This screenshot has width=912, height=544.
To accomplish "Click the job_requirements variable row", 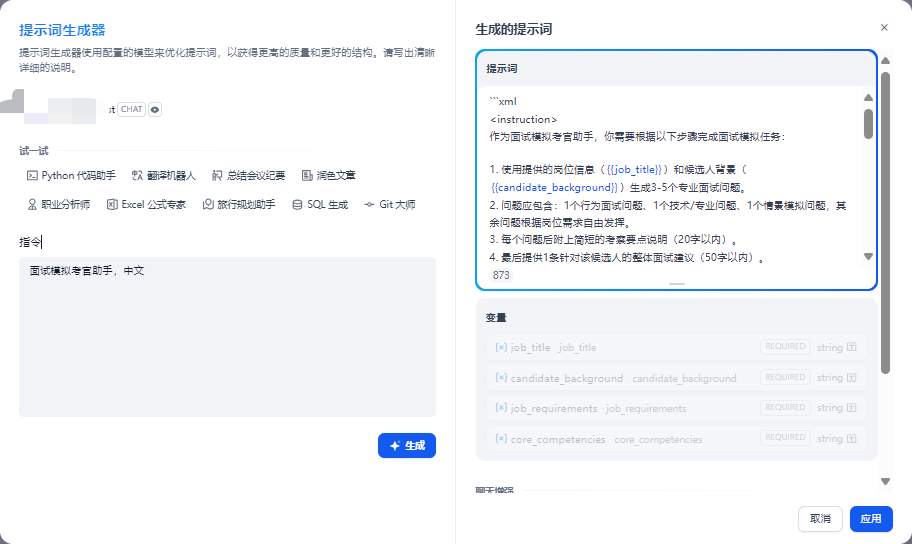I will (676, 408).
